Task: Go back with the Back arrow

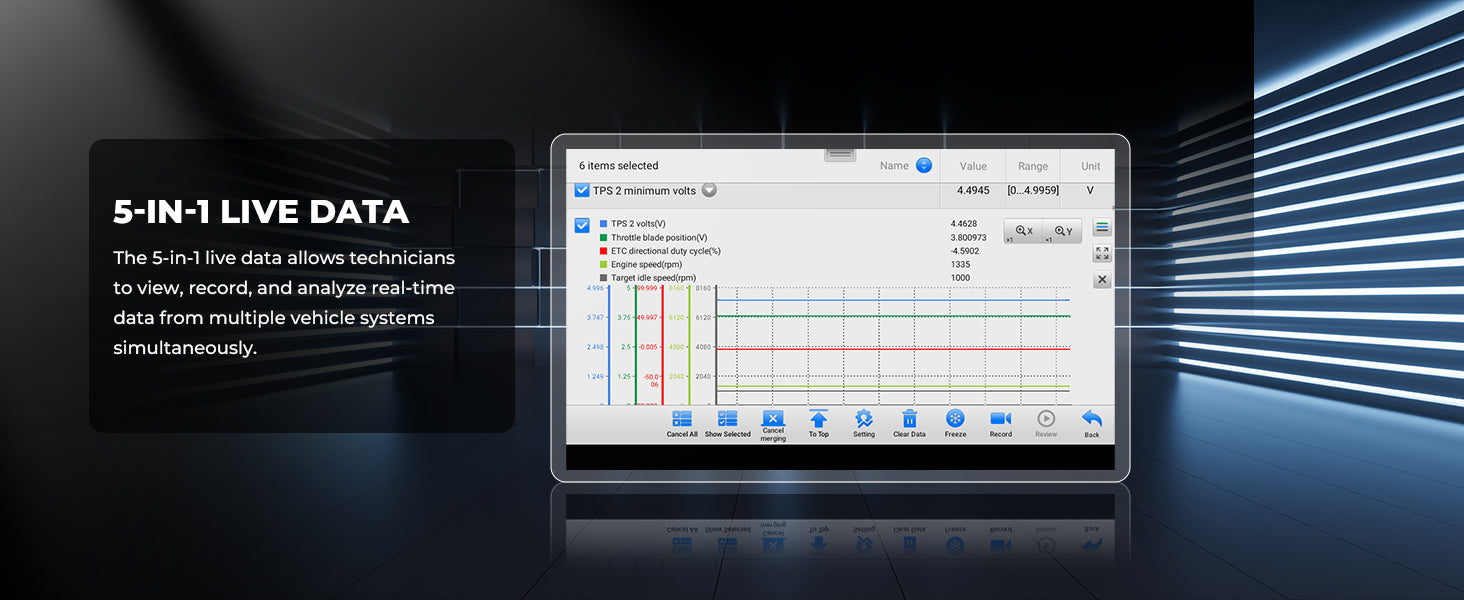Action: pyautogui.click(x=1092, y=420)
